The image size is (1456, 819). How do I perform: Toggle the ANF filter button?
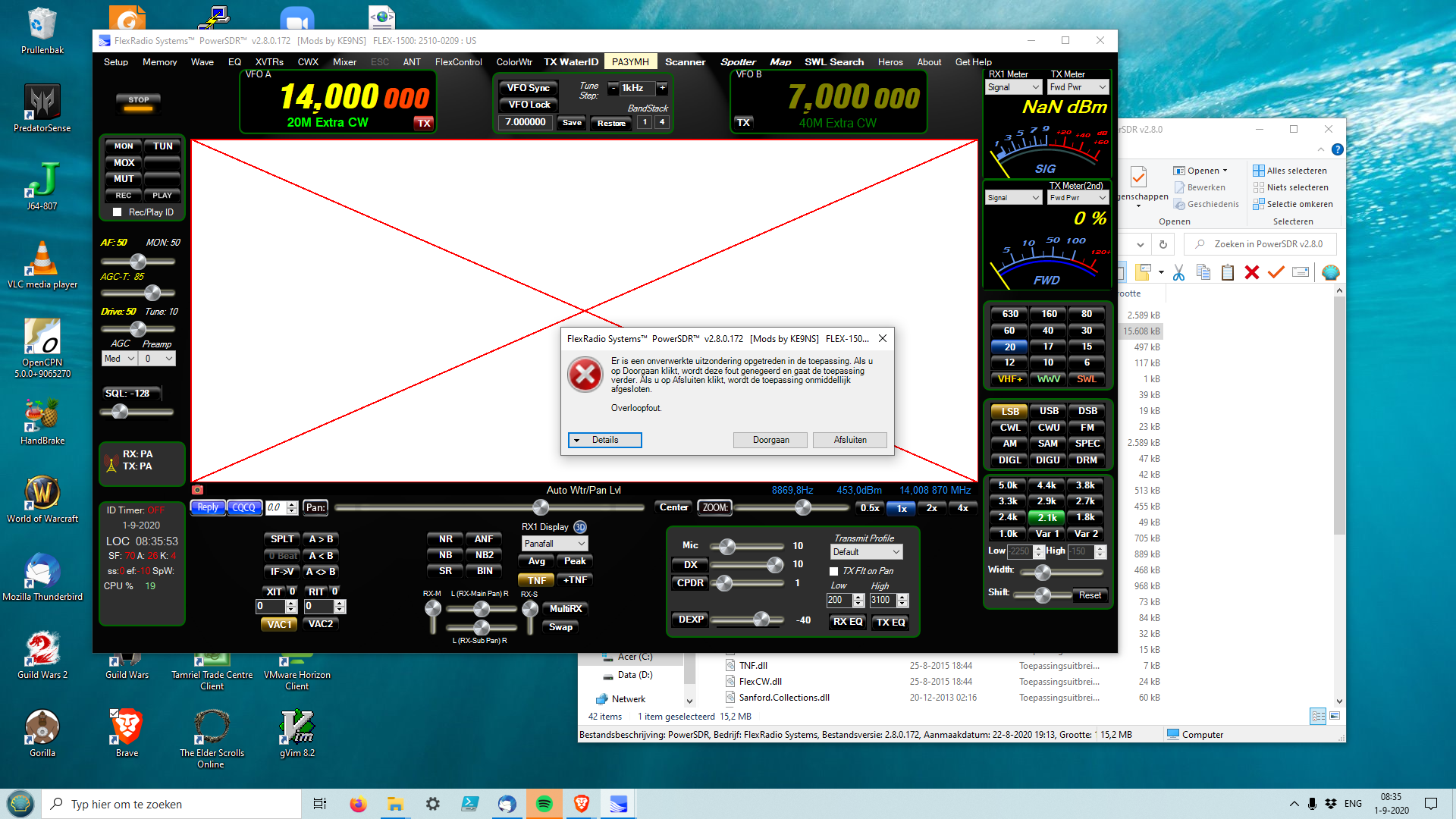tap(484, 539)
